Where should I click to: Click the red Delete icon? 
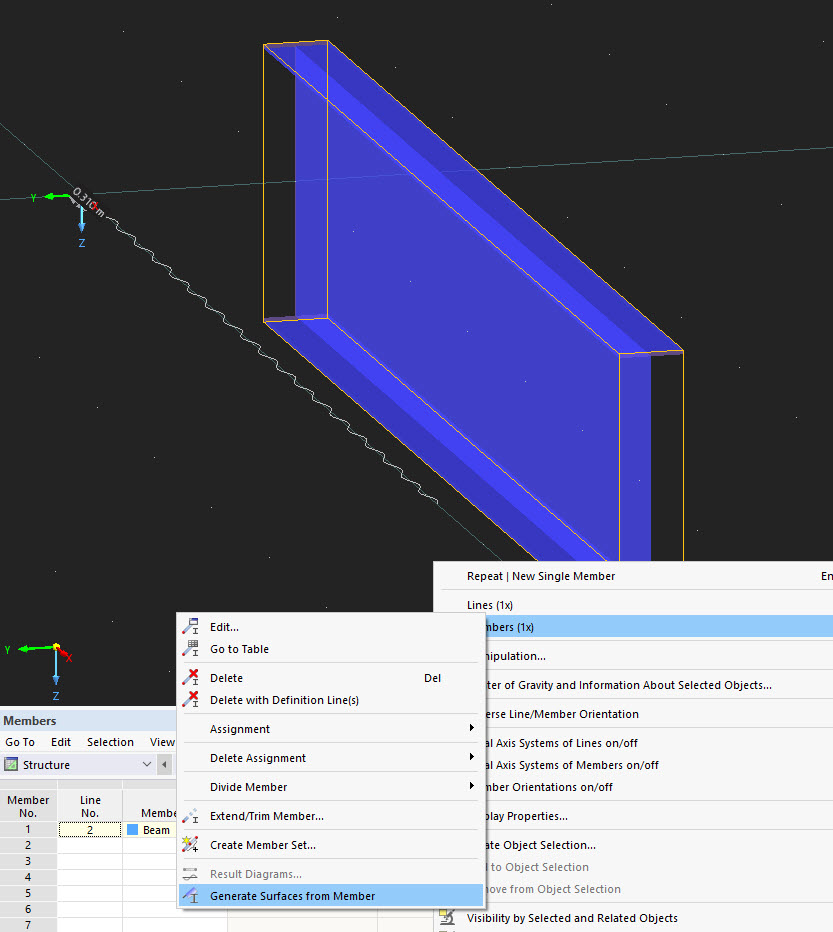click(189, 677)
